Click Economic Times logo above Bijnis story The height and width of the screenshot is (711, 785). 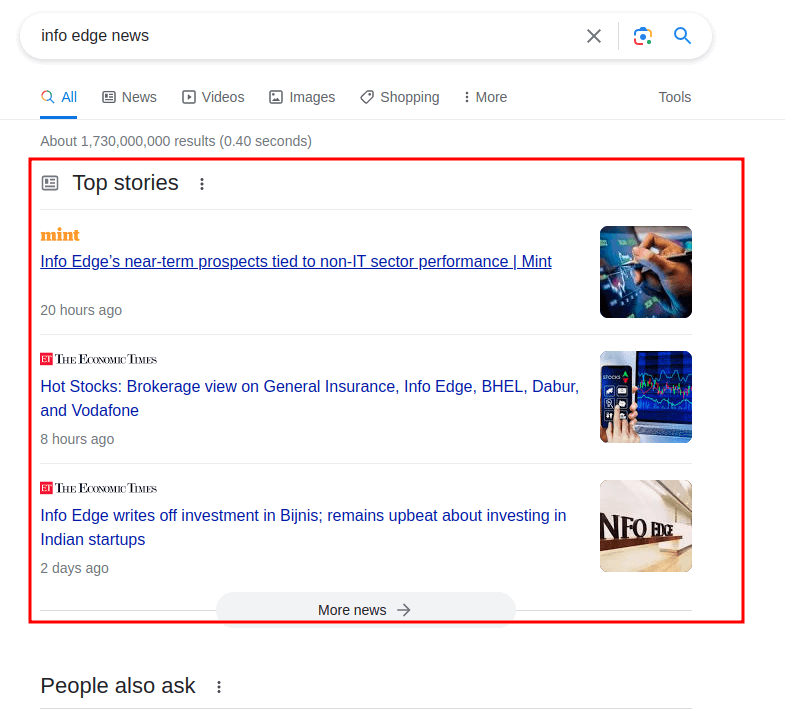click(x=99, y=488)
